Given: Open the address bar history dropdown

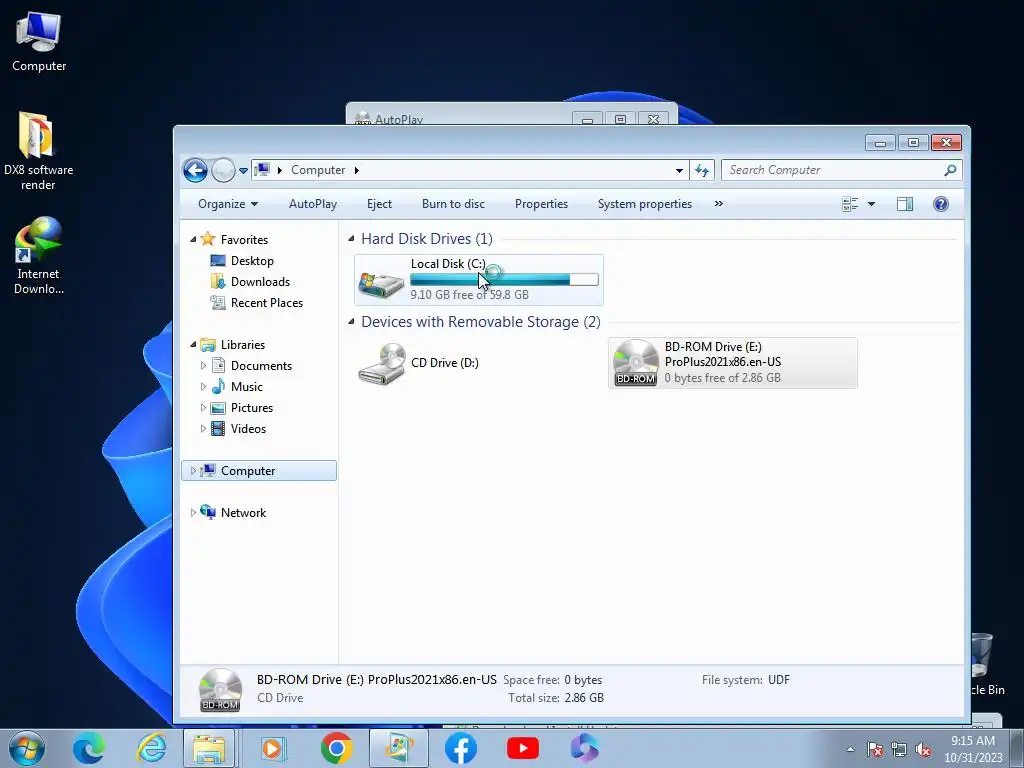Looking at the screenshot, I should (679, 170).
